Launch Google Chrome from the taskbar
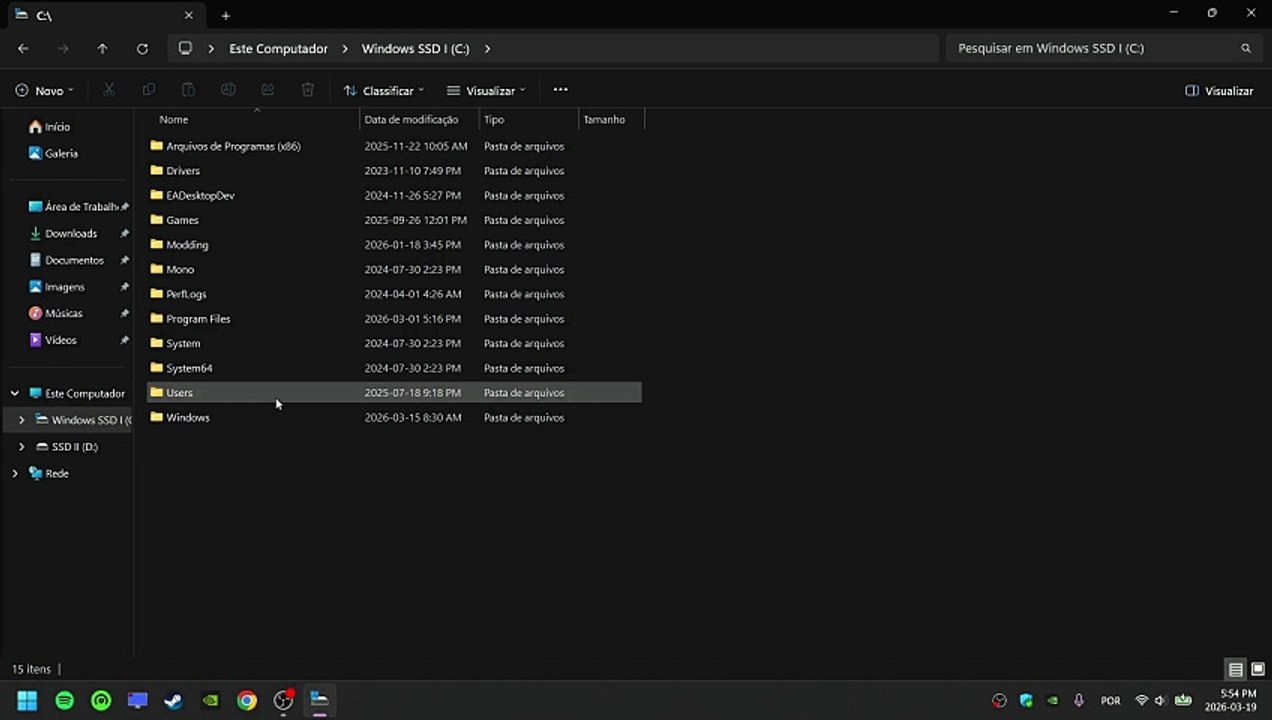The height and width of the screenshot is (720, 1272). tap(247, 701)
